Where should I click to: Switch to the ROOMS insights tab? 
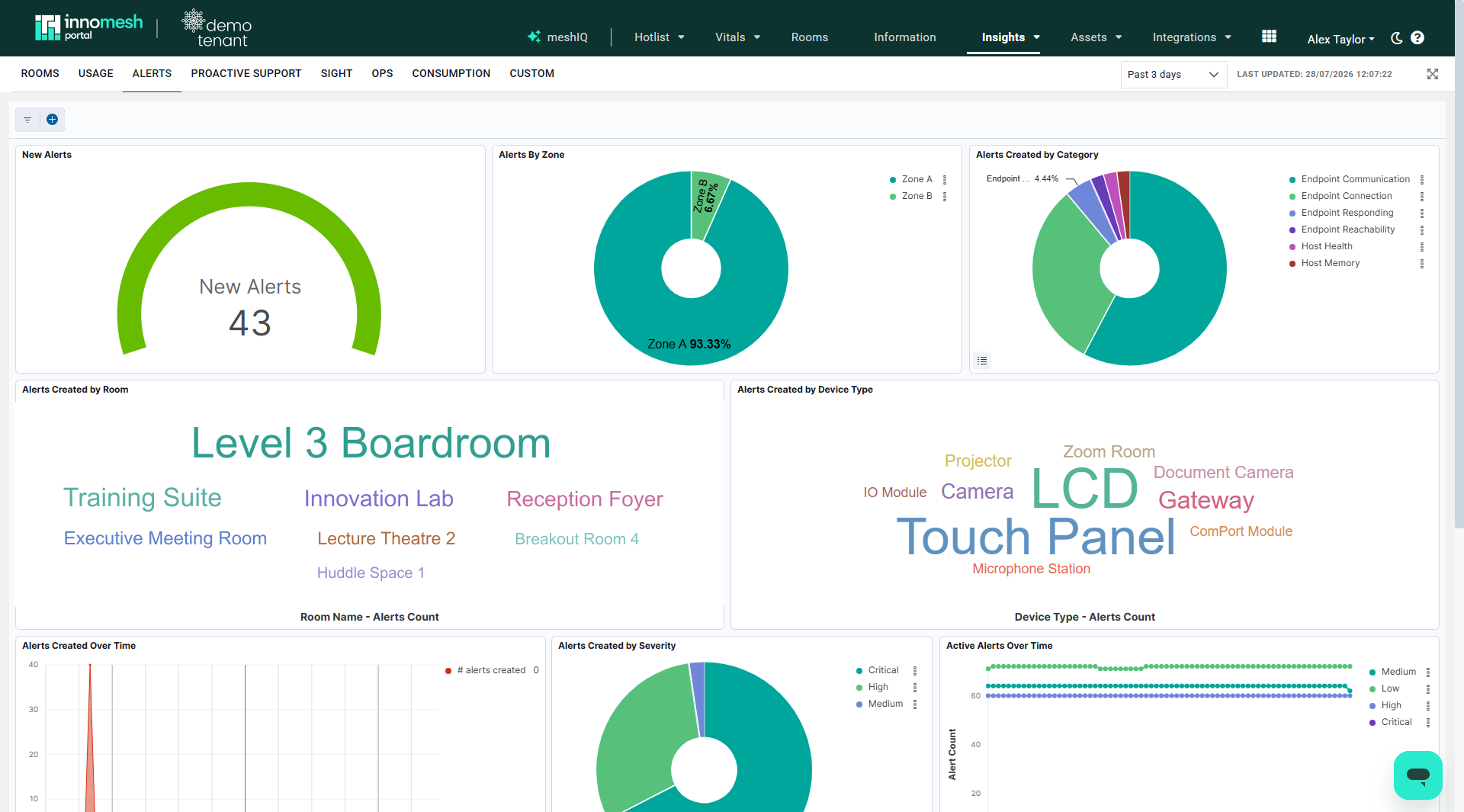click(40, 74)
